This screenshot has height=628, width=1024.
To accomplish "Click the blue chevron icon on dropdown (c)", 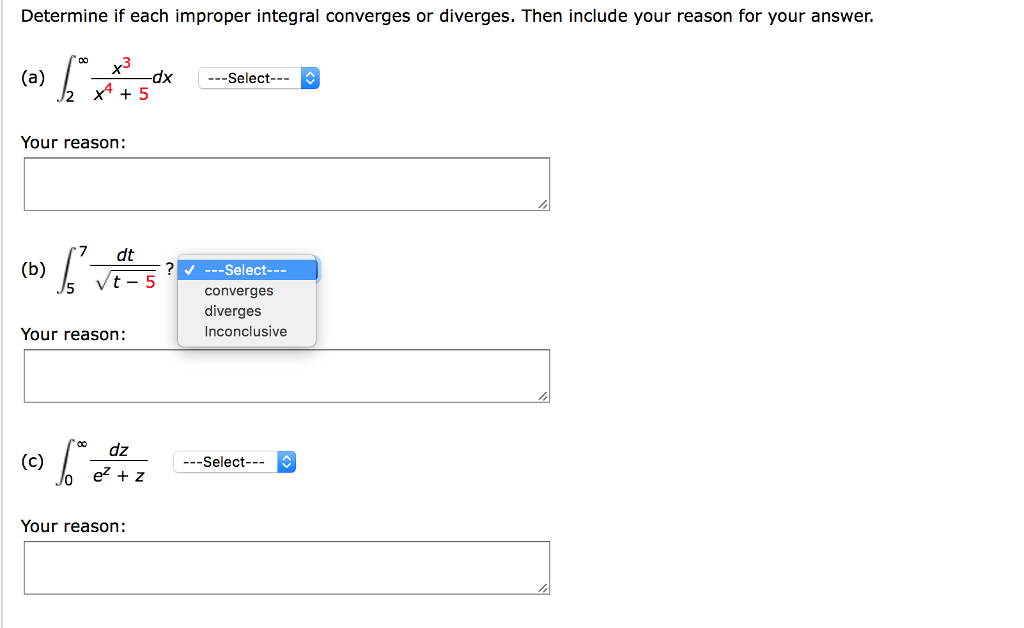I will coord(285,461).
